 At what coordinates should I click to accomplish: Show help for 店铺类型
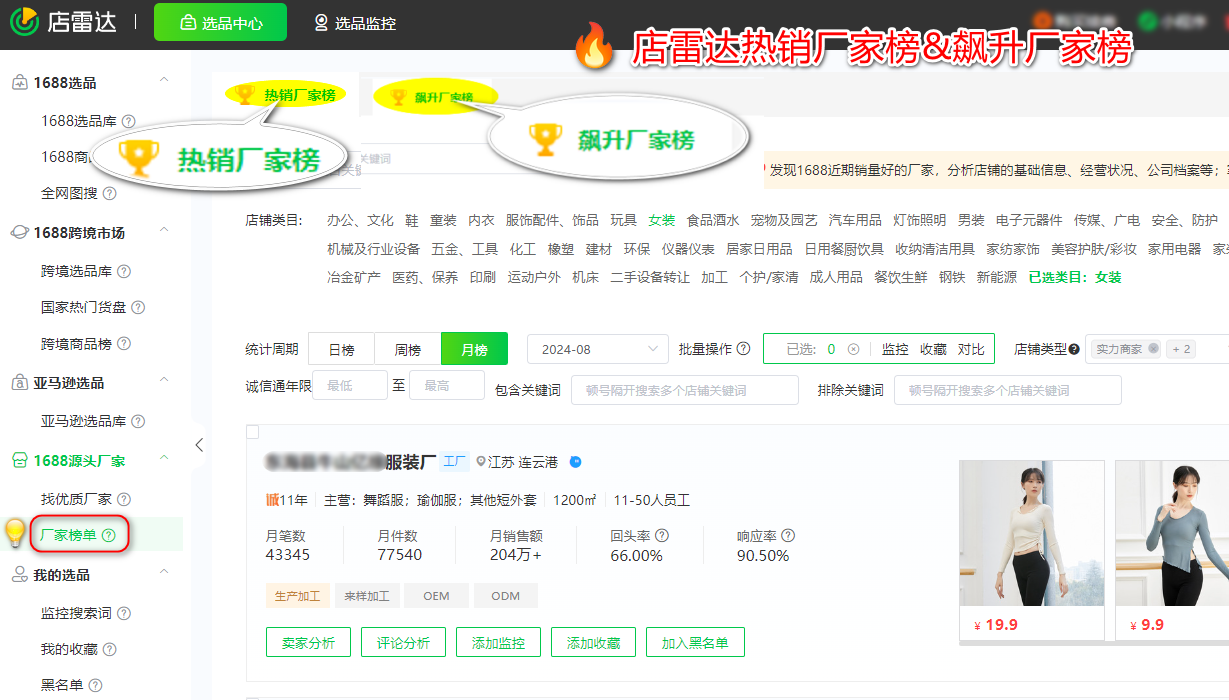pyautogui.click(x=1074, y=350)
